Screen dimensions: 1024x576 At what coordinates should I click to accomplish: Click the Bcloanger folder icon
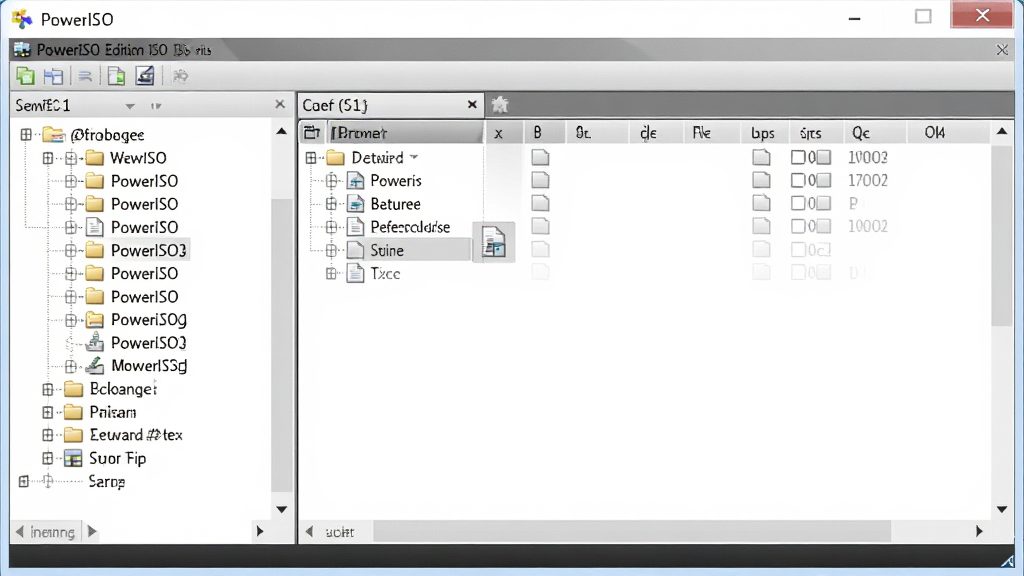coord(73,389)
